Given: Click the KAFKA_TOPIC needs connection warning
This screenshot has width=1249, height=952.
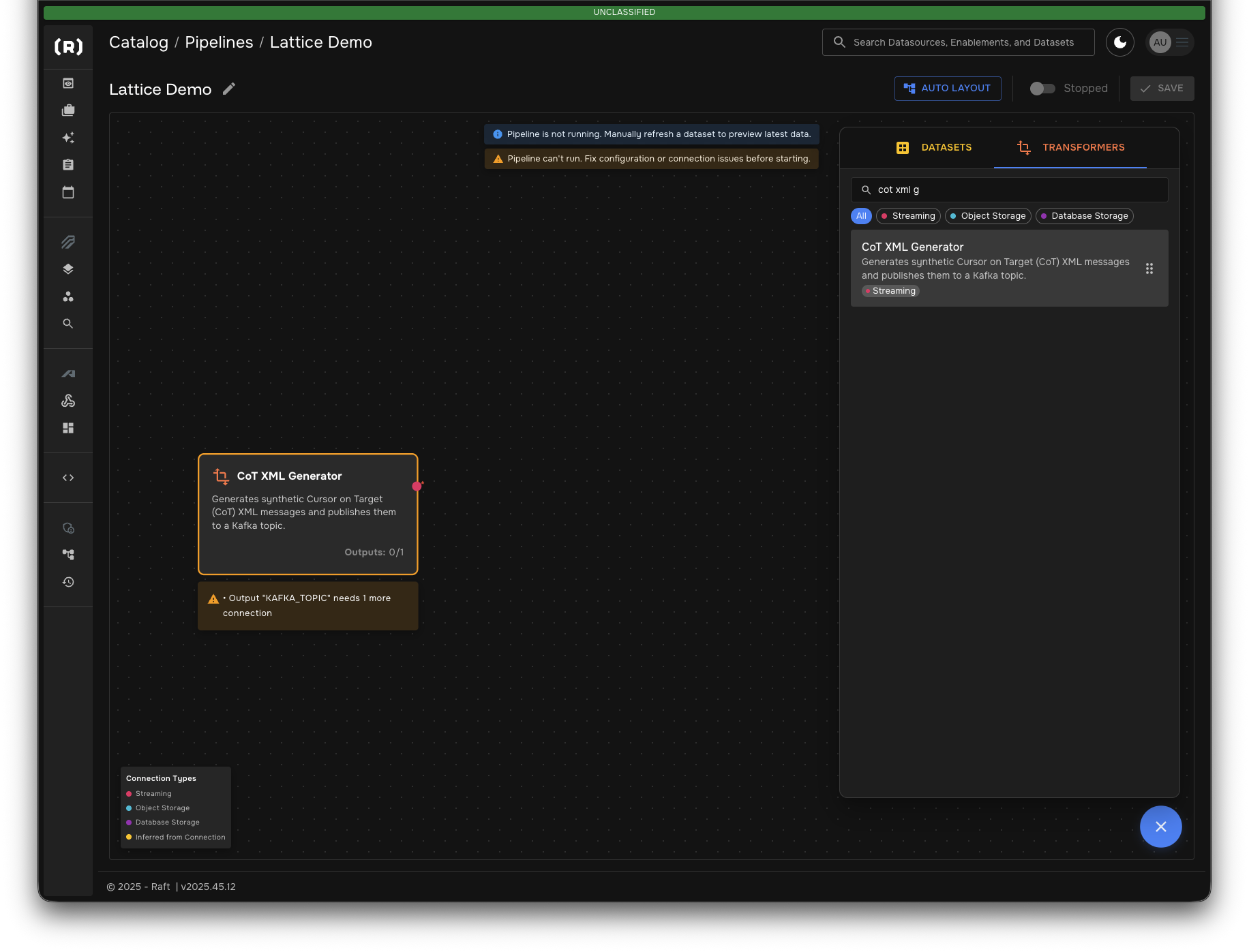Looking at the screenshot, I should click(308, 606).
